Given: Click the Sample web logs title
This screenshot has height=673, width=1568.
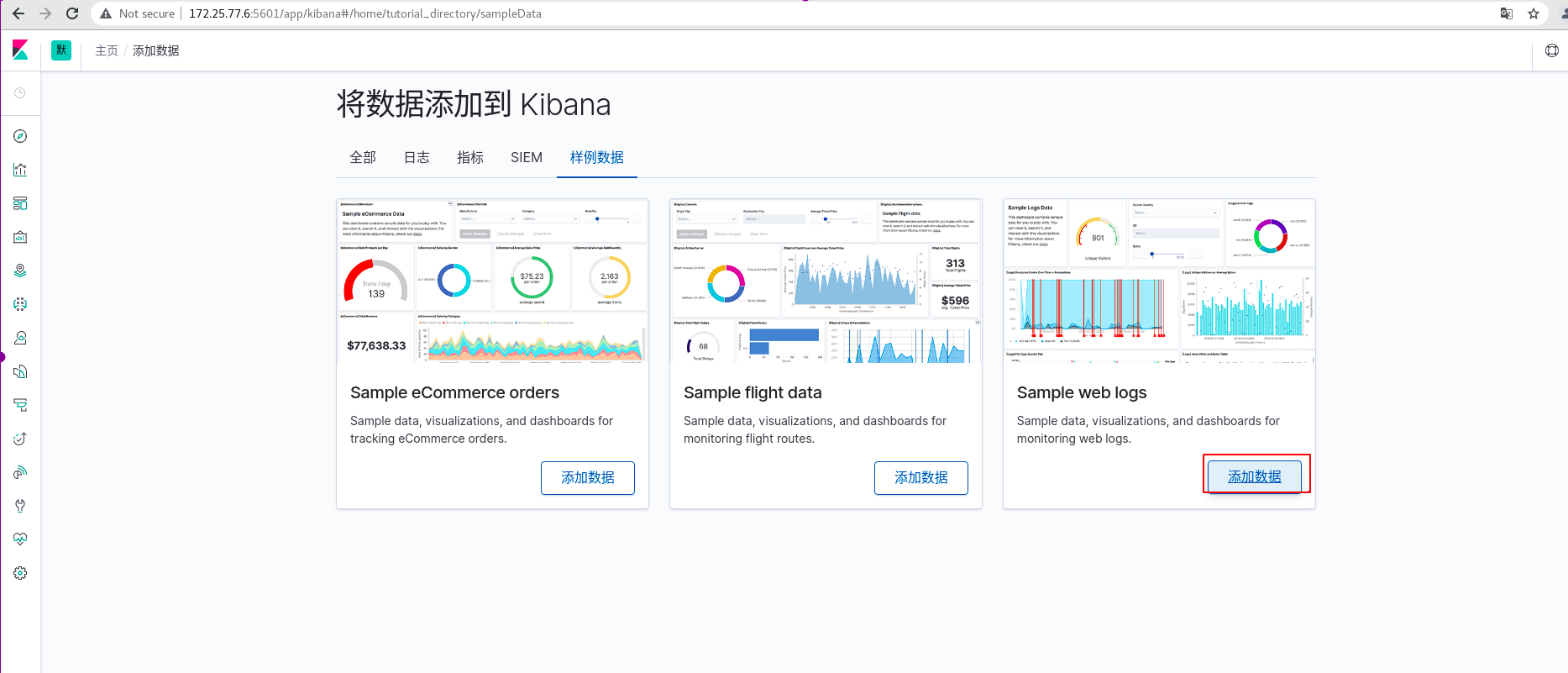Looking at the screenshot, I should 1082,392.
